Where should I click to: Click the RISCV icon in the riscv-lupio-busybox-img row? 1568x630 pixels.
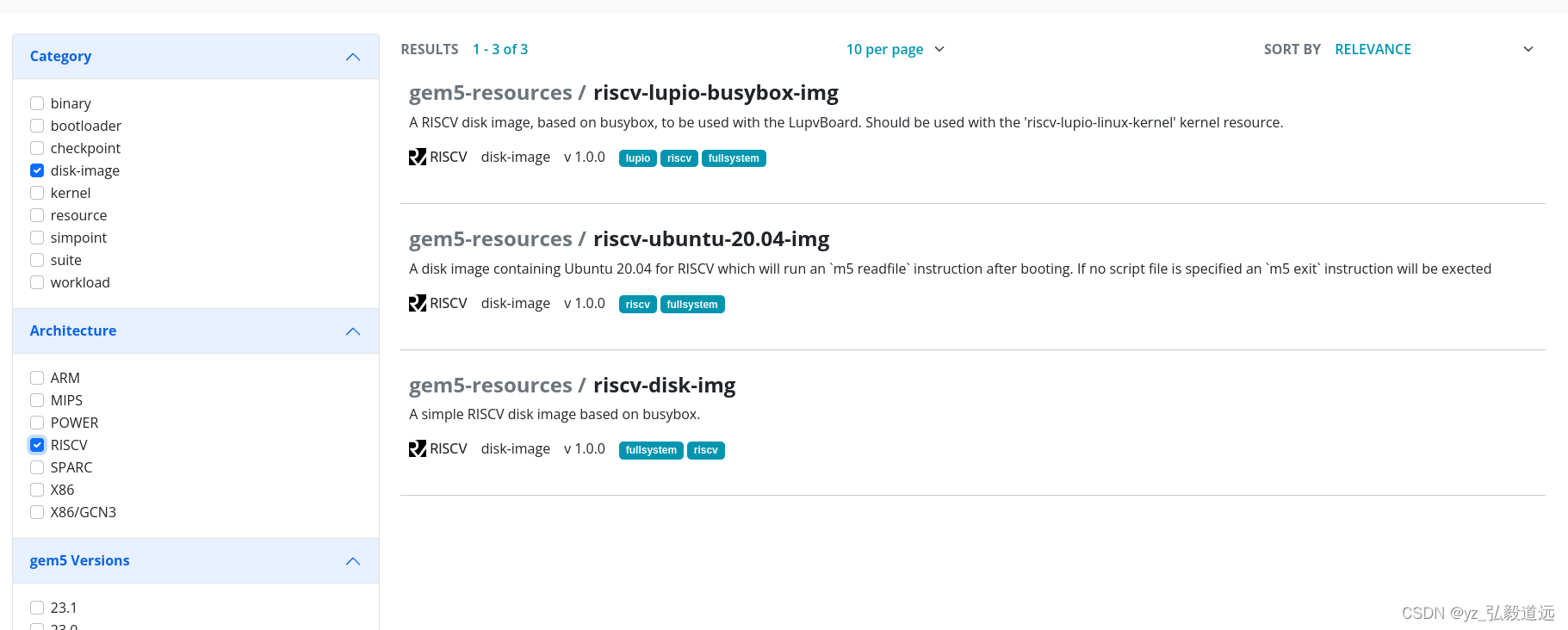418,157
